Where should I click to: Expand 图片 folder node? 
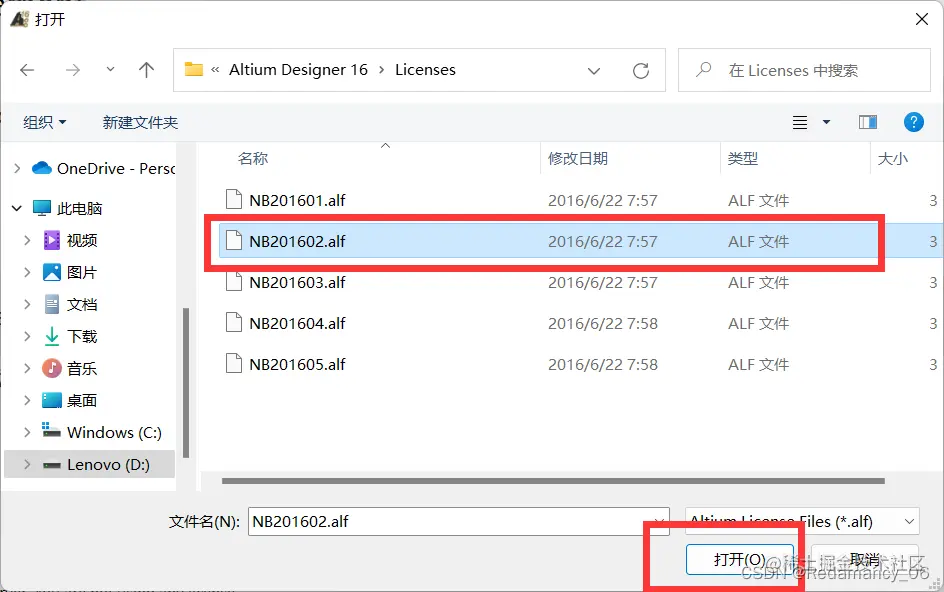27,272
